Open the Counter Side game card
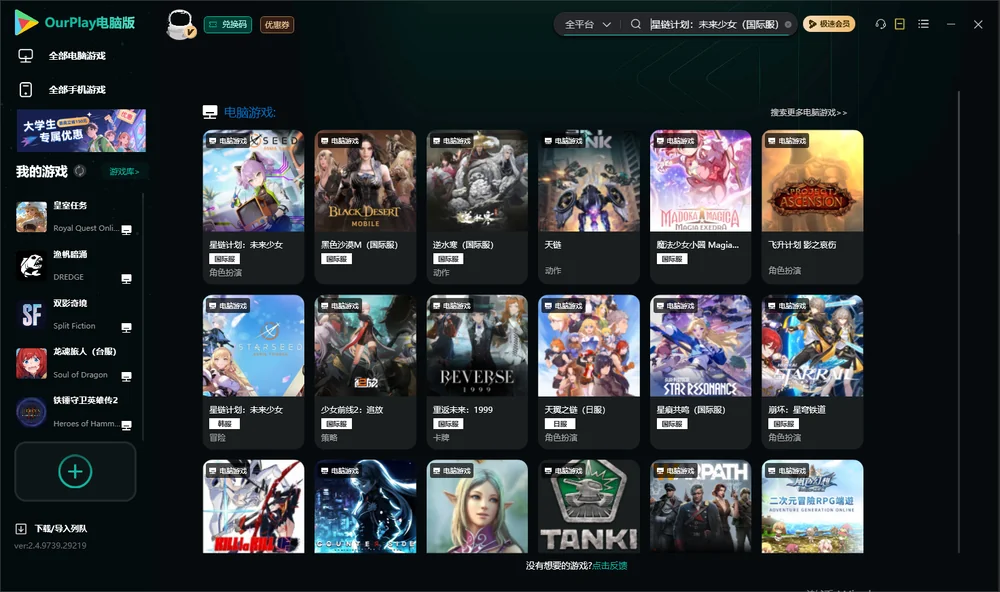1000x592 pixels. click(365, 507)
